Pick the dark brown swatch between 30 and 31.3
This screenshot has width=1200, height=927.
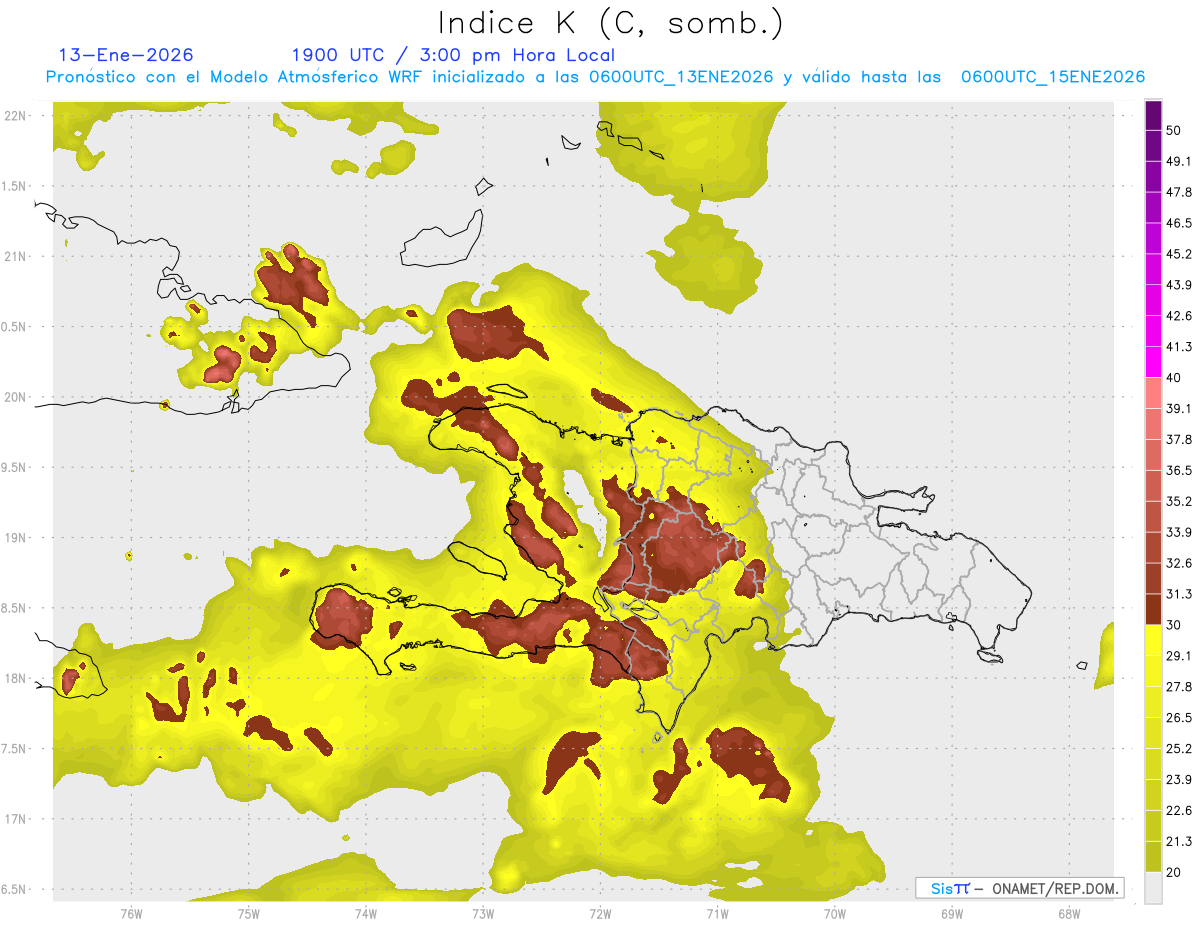(1153, 609)
